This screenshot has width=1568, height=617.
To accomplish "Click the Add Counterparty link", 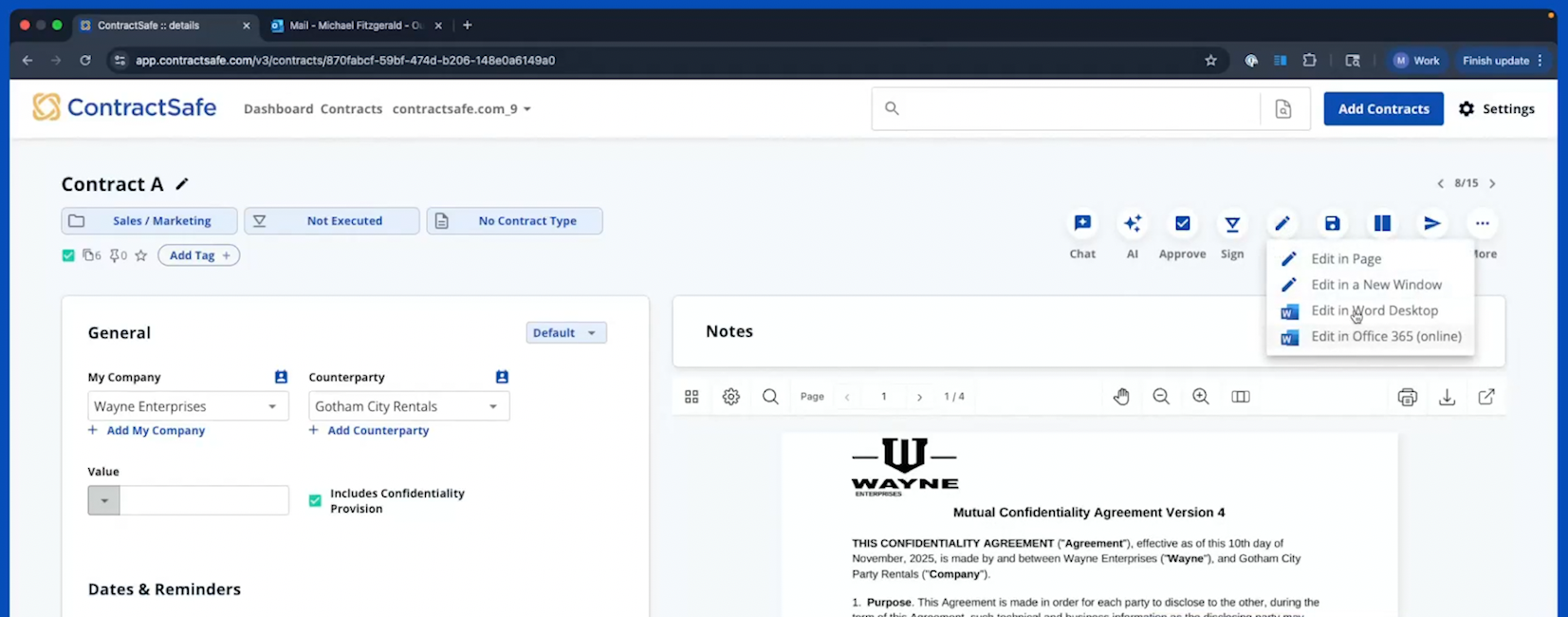I will pyautogui.click(x=378, y=431).
